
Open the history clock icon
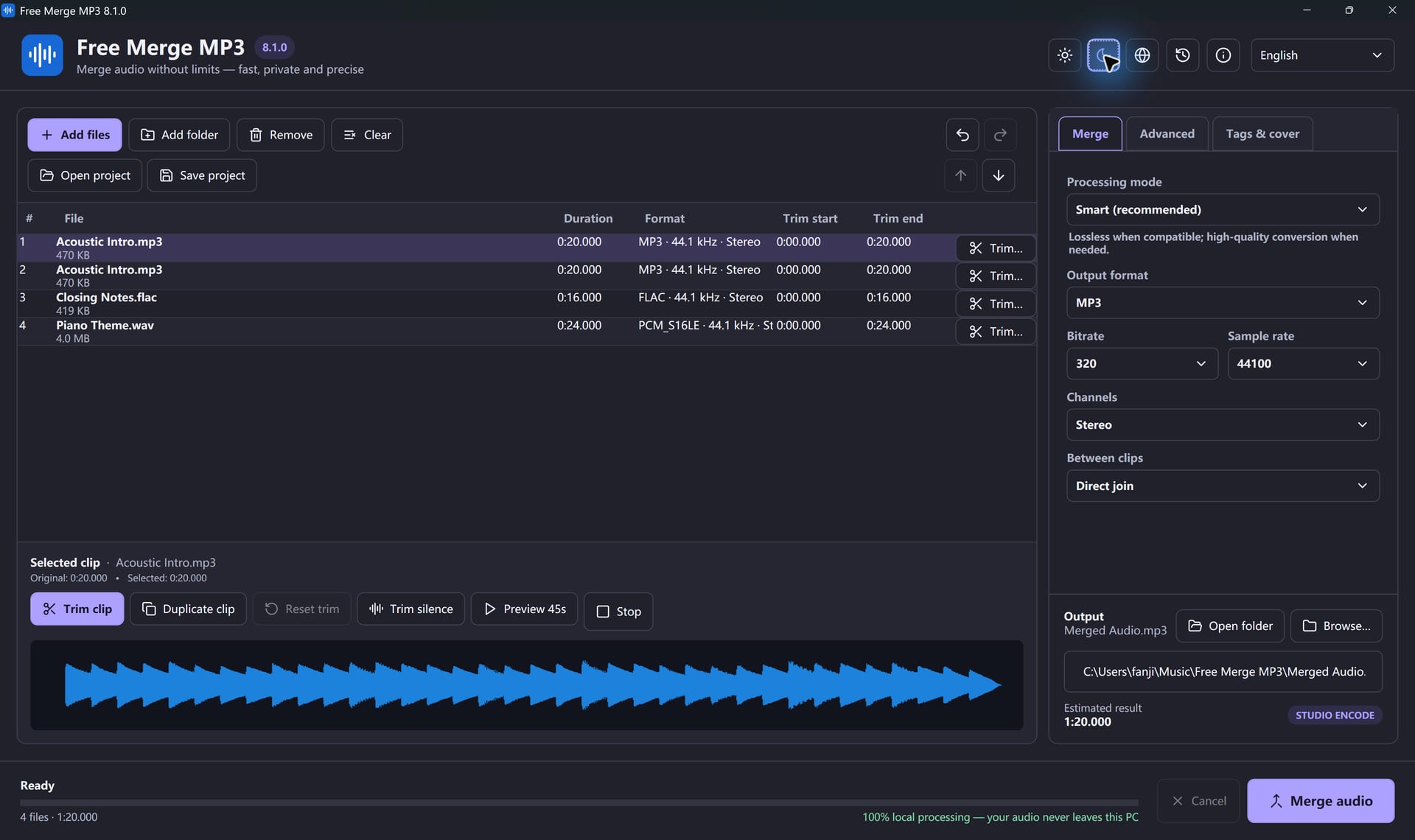tap(1183, 55)
